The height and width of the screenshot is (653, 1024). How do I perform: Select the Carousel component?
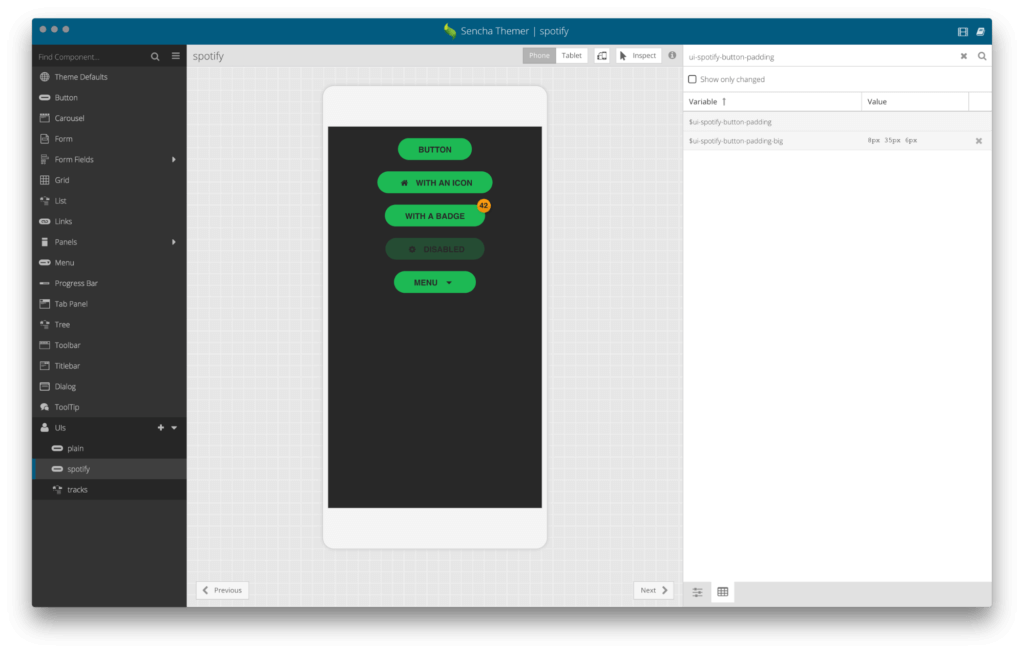click(109, 118)
